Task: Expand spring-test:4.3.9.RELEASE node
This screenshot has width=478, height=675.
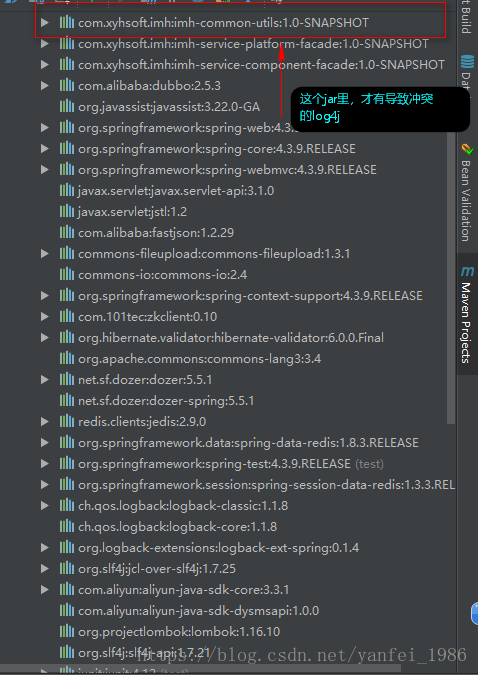Action: click(x=45, y=464)
